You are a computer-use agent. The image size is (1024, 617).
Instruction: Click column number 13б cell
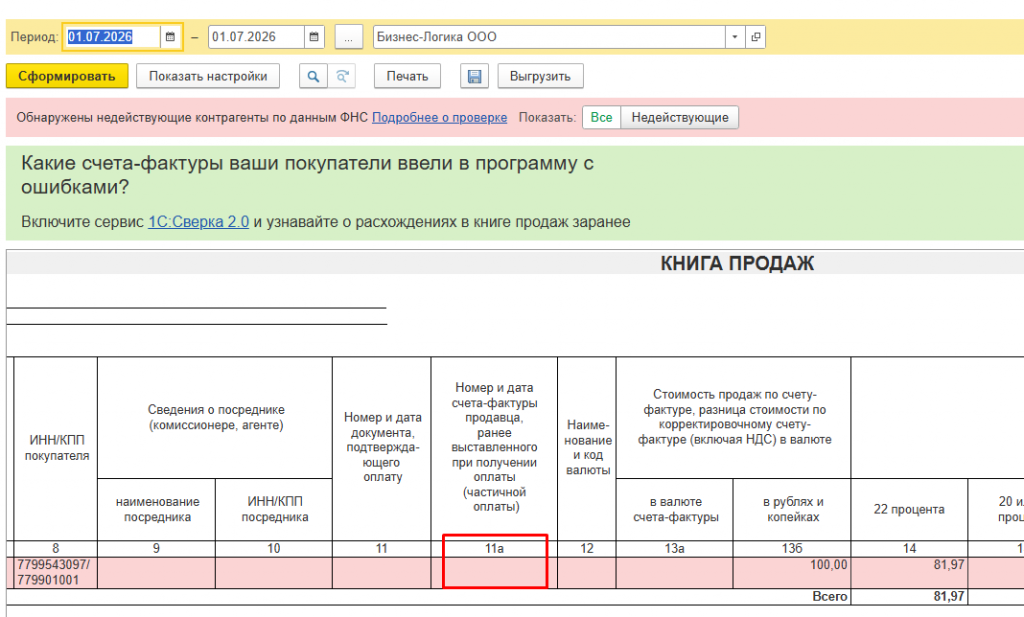(792, 548)
